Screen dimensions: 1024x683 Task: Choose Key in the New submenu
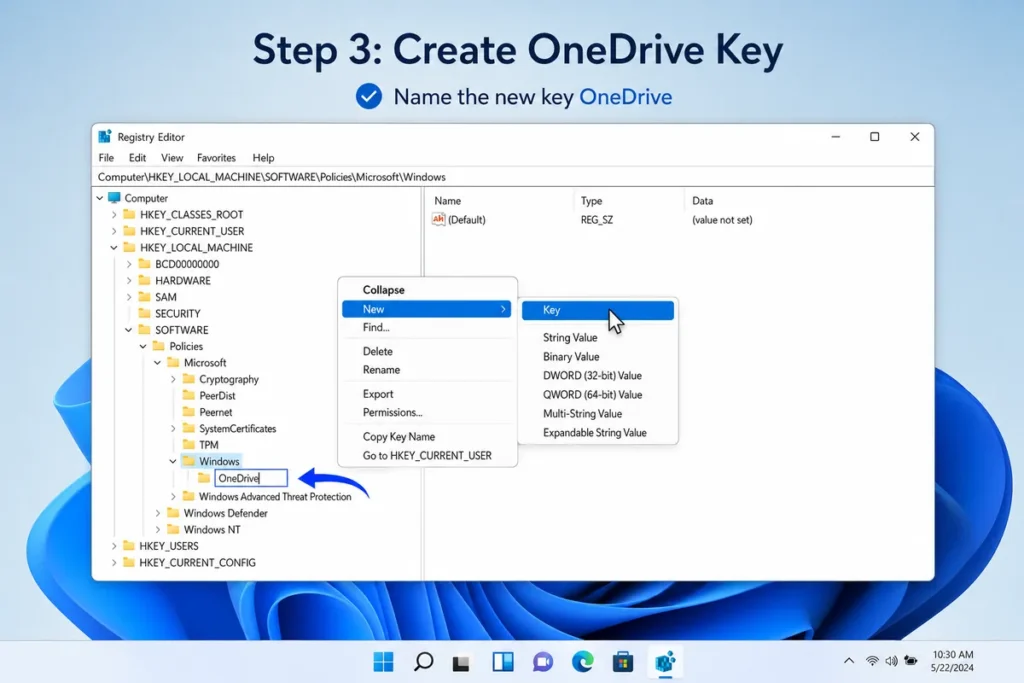pos(598,310)
